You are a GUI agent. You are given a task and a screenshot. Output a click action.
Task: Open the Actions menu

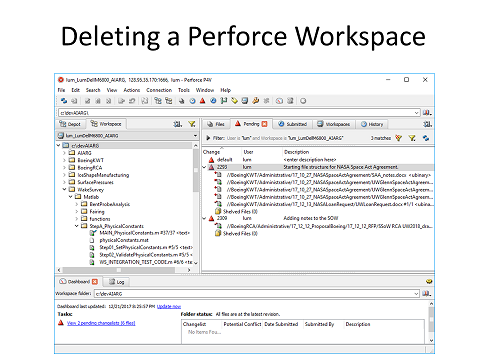pos(132,90)
